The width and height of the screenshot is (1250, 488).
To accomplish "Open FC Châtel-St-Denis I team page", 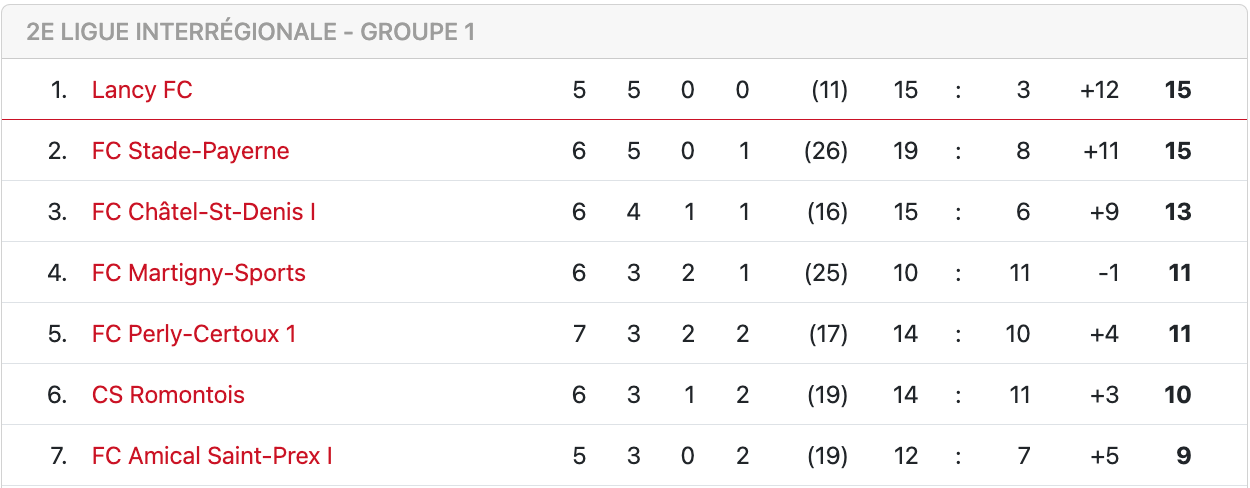I will [x=204, y=212].
